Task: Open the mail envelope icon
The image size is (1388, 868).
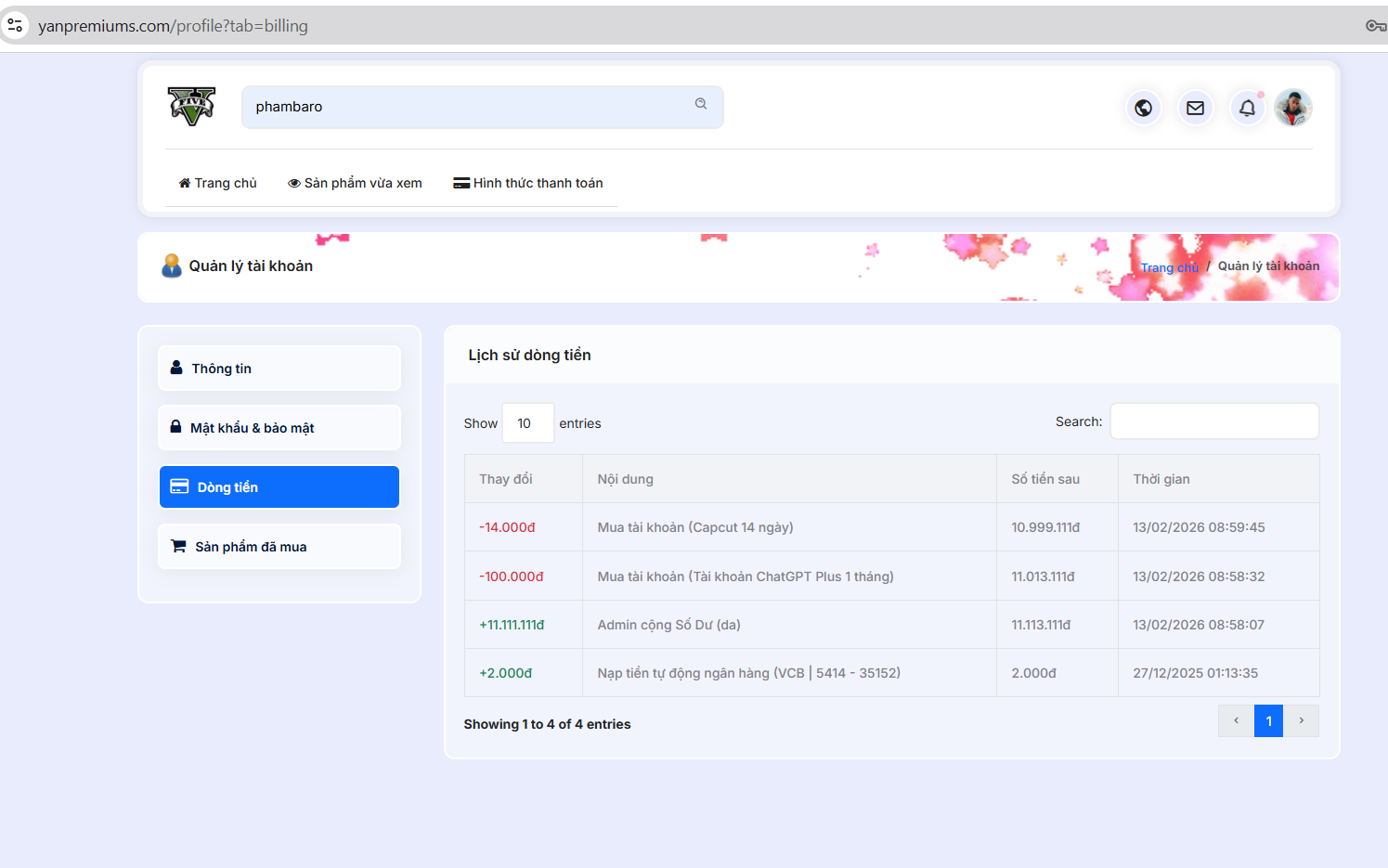Action: (1195, 108)
